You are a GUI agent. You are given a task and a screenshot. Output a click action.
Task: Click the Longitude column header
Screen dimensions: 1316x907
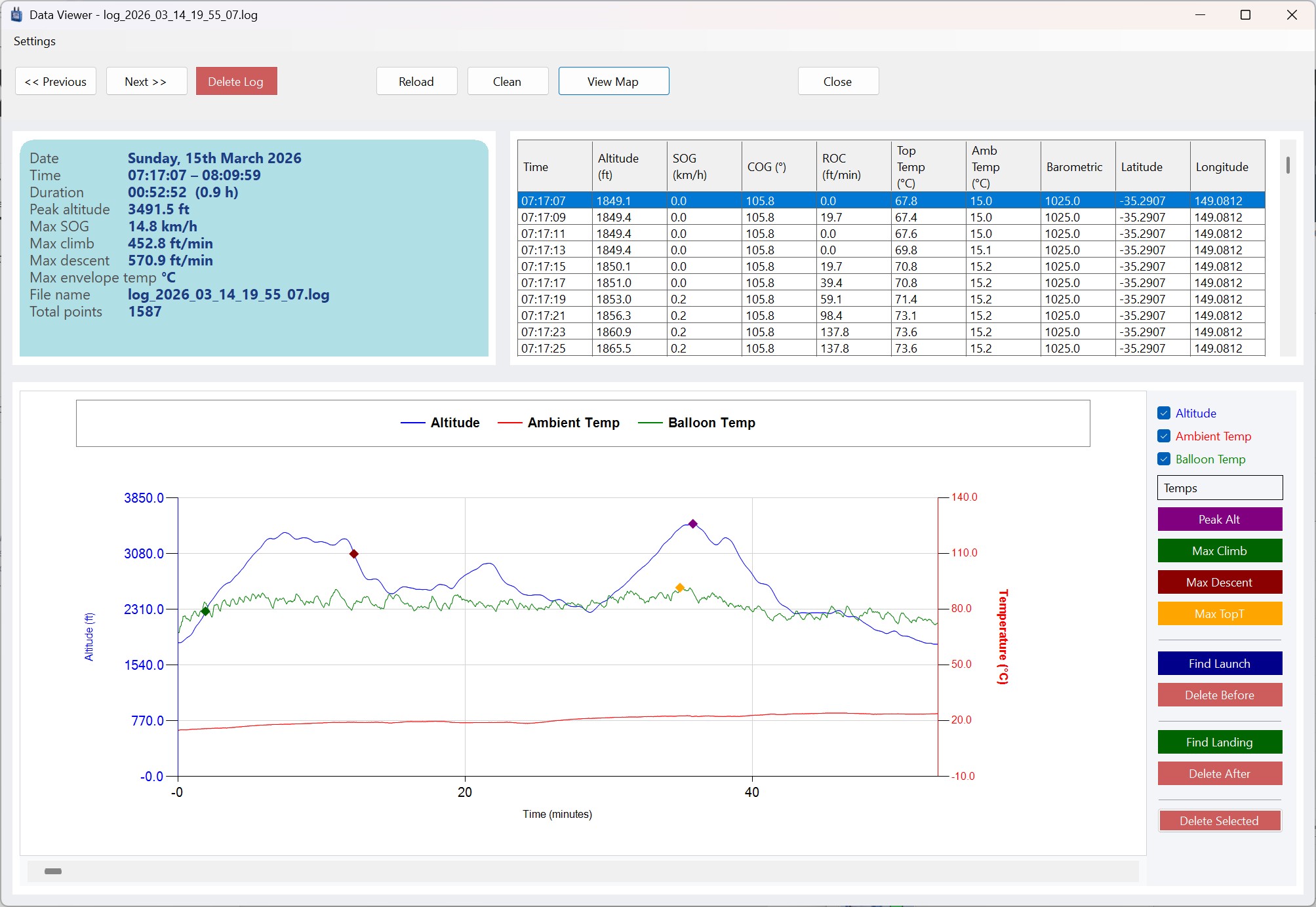click(1227, 166)
